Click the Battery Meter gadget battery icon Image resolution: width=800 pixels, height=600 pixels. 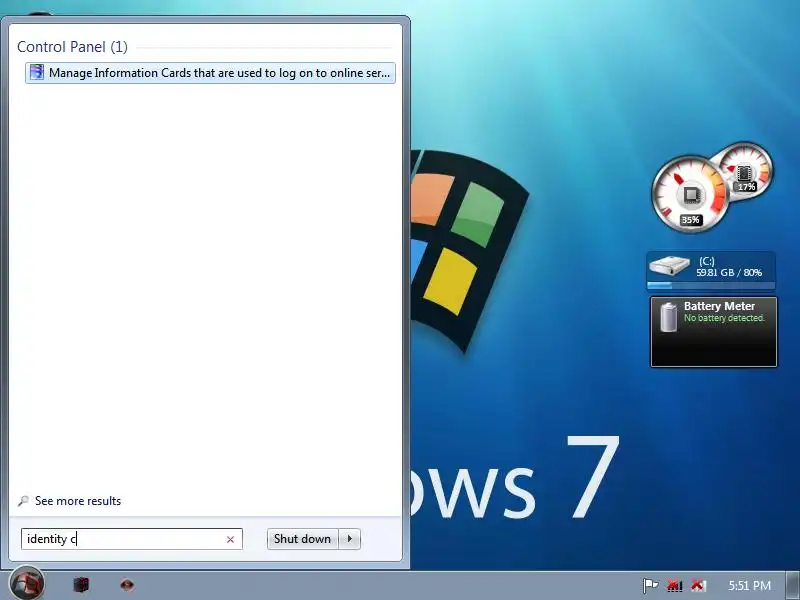tap(668, 317)
